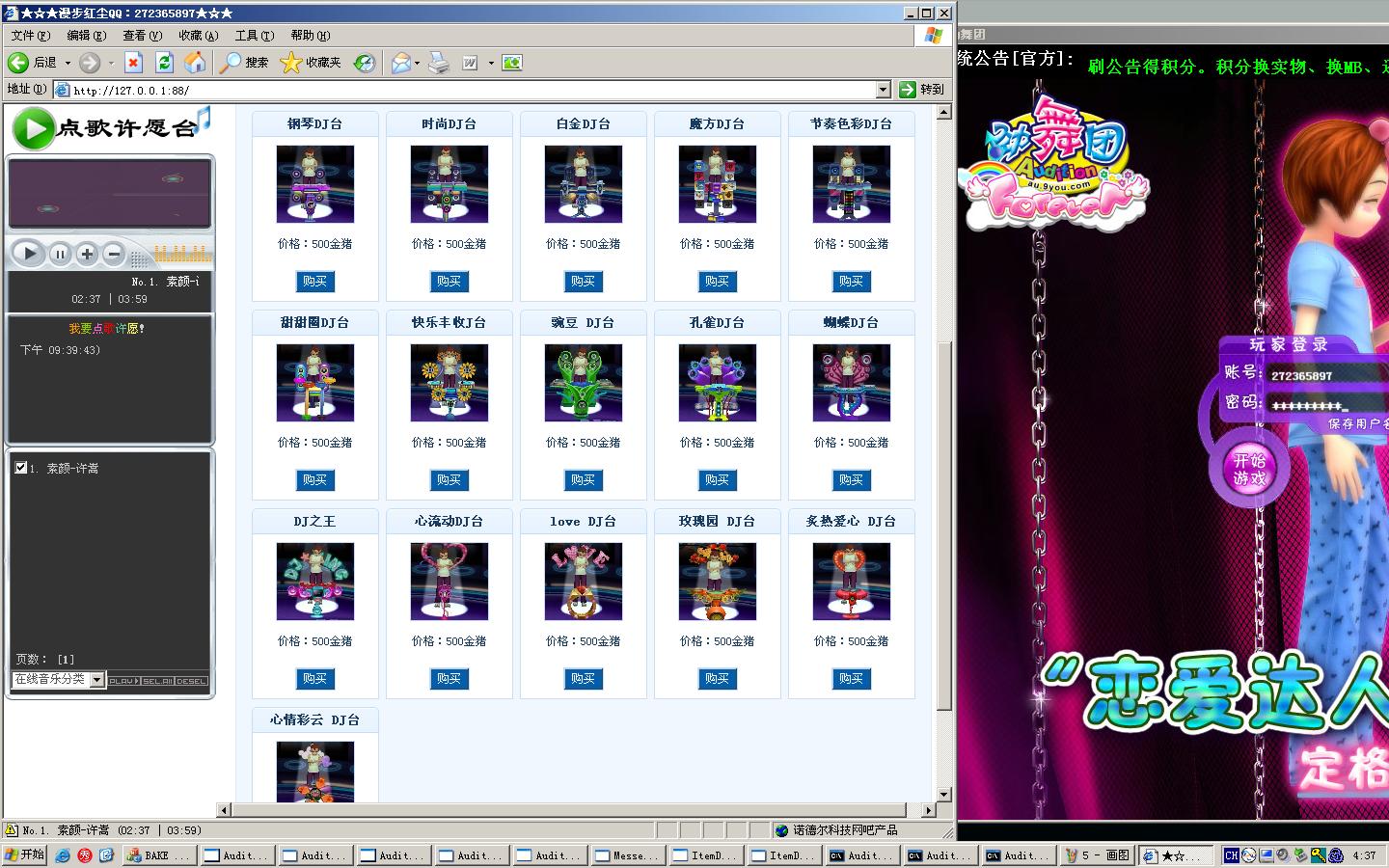Go to the browser Home page icon
This screenshot has height=868, width=1389.
[195, 63]
